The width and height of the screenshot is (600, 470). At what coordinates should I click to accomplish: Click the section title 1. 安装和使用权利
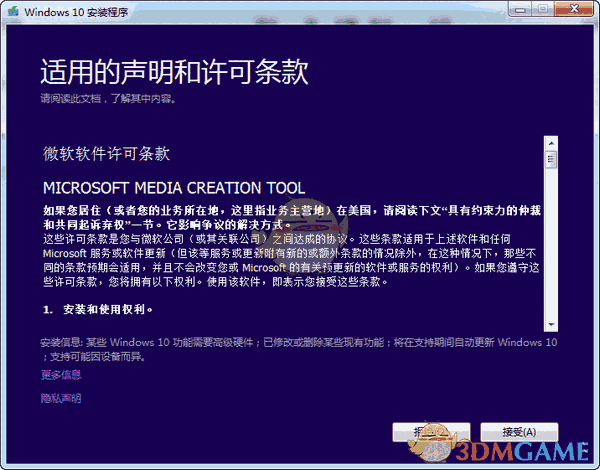coord(98,309)
